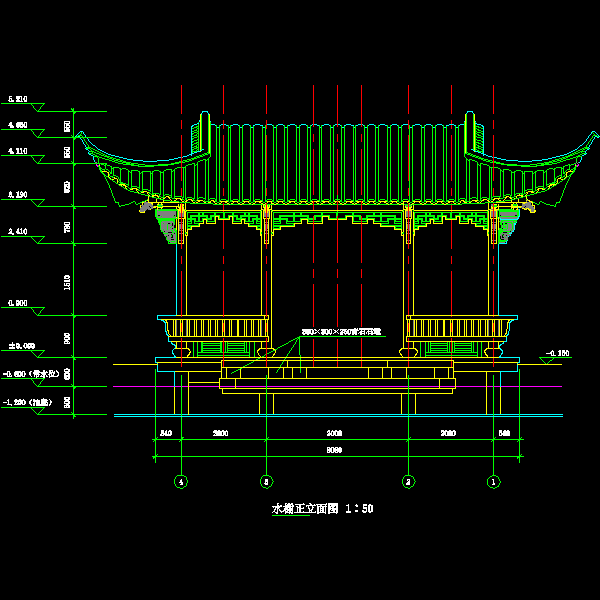This screenshot has height=600, width=600.
Task: Click the left balustrade railing
Action: pyautogui.click(x=214, y=327)
